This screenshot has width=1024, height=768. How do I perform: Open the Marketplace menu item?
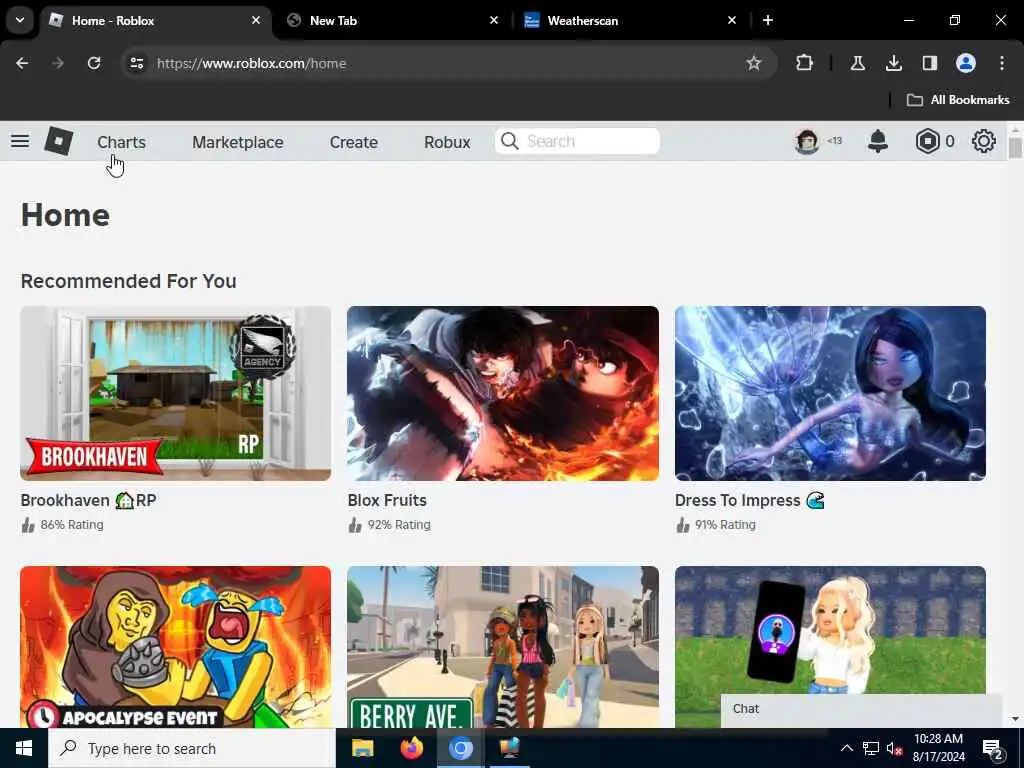click(238, 142)
